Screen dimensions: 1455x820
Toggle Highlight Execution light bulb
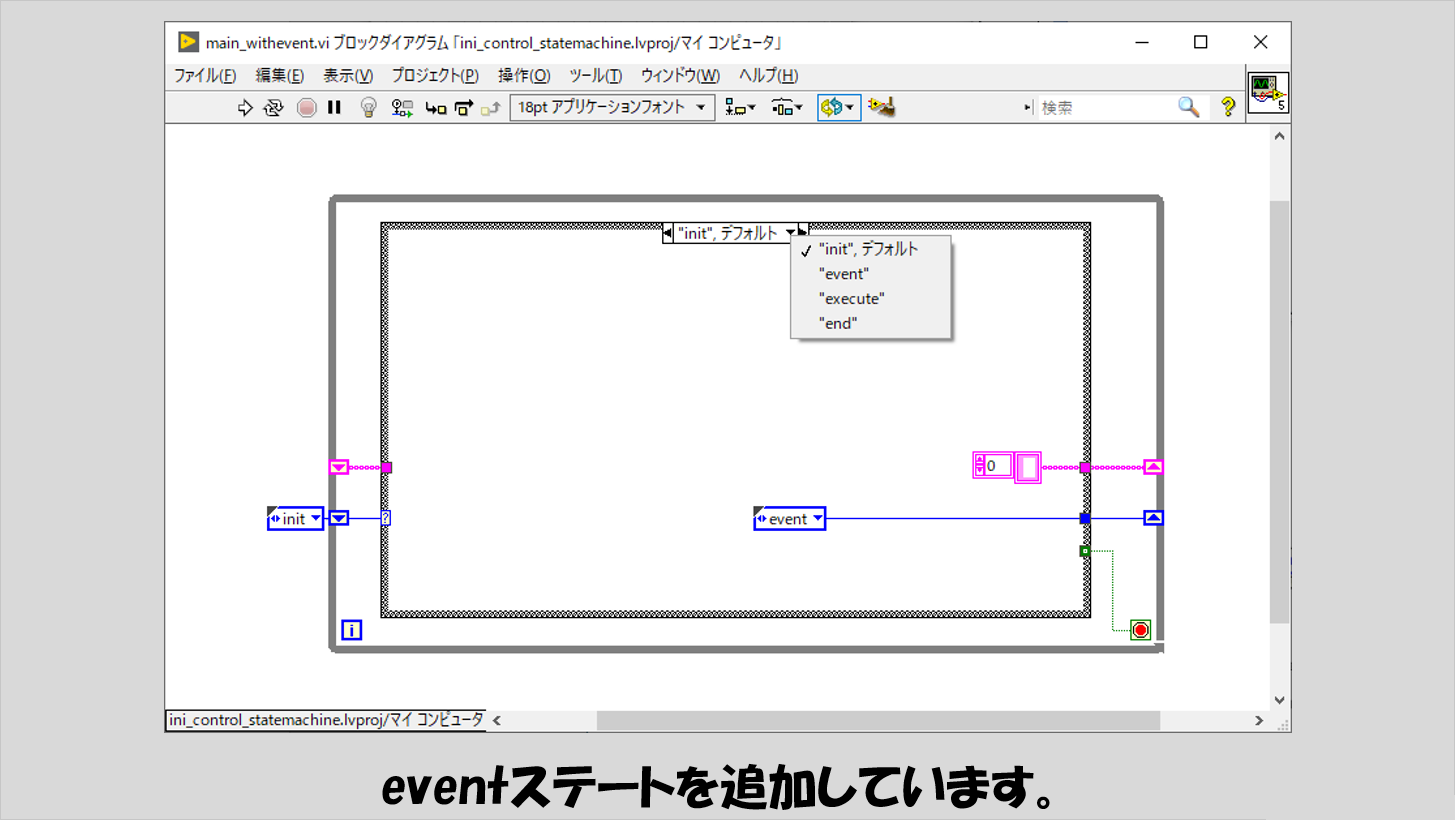pos(368,108)
